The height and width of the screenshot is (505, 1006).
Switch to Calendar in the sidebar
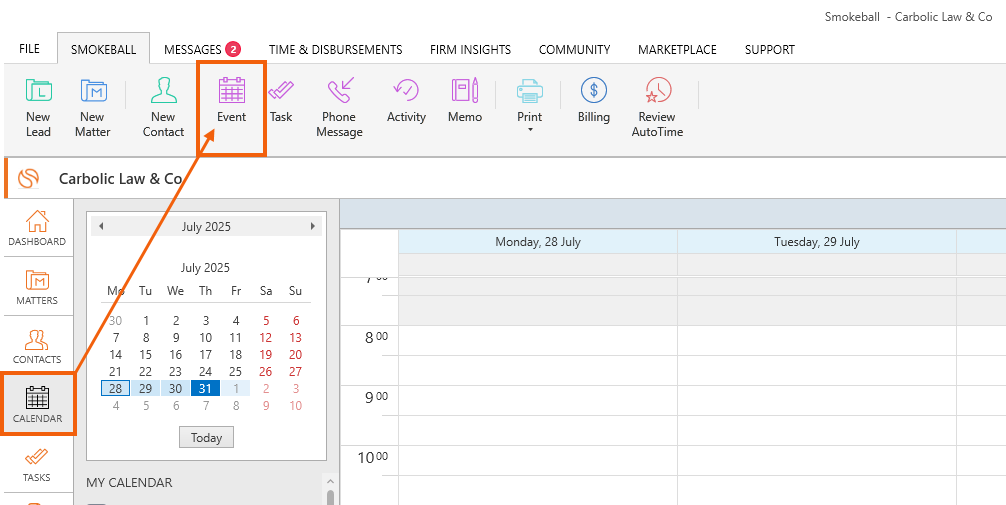(x=37, y=405)
